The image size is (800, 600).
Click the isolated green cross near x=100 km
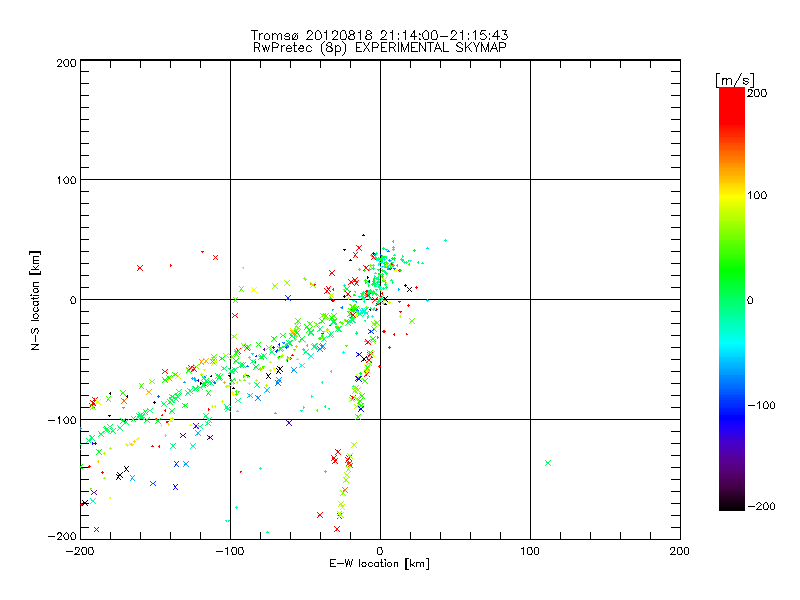point(548,463)
